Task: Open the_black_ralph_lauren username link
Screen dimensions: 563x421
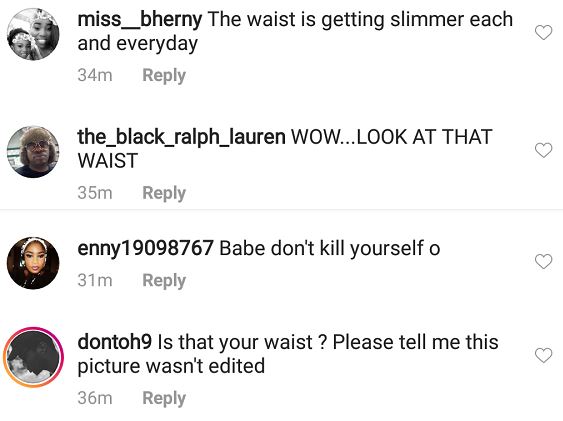Action: 181,137
